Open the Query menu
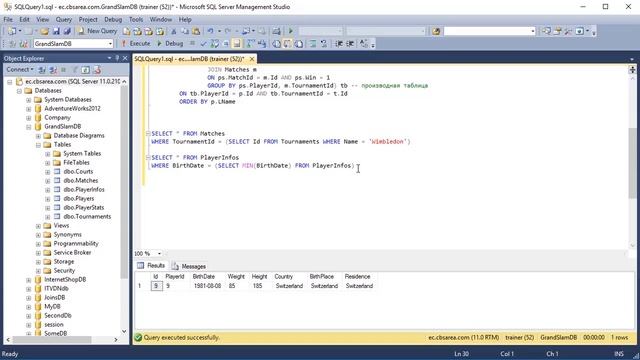 pos(64,19)
